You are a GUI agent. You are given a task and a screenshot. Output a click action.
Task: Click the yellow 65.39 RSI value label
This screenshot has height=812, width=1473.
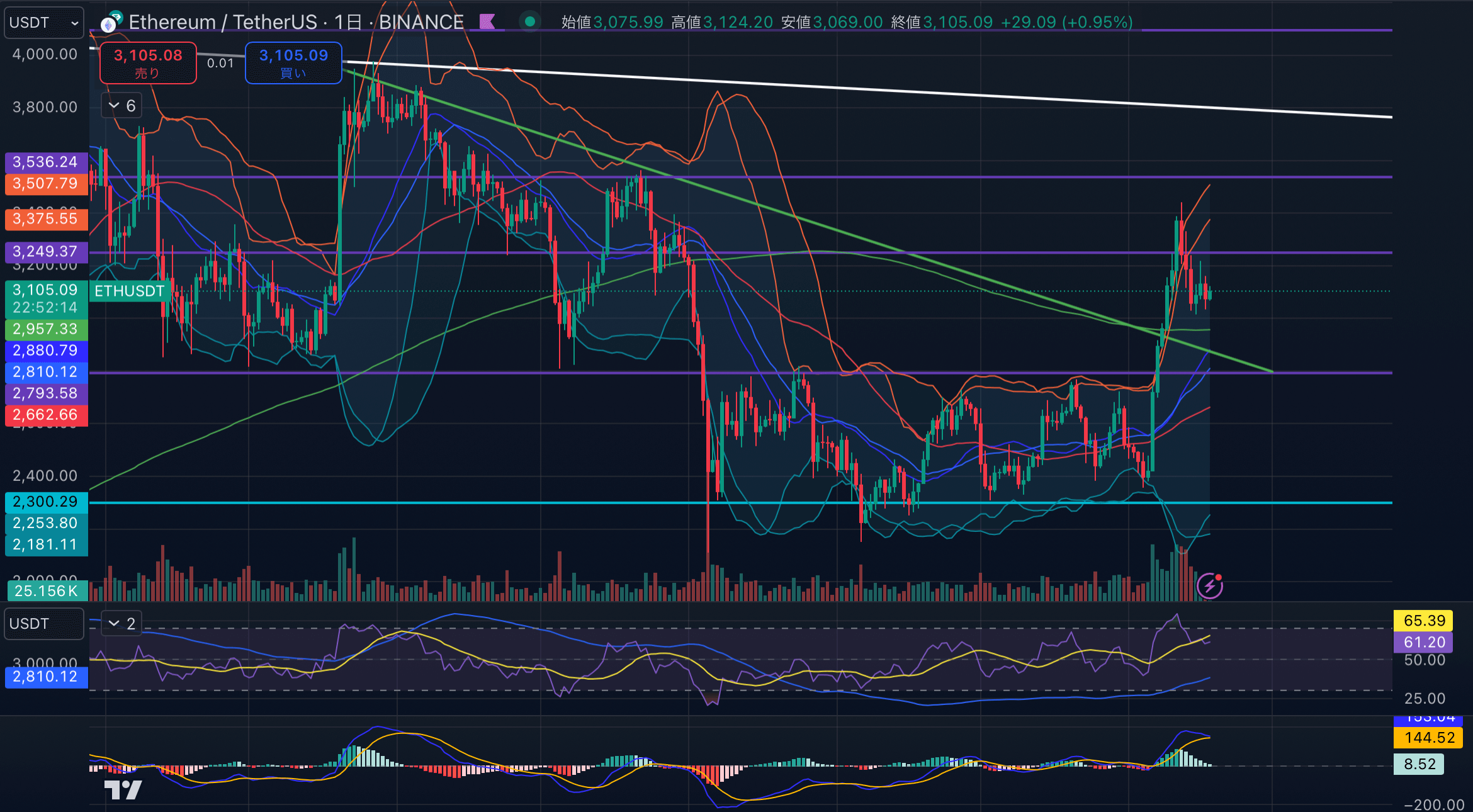pos(1424,621)
